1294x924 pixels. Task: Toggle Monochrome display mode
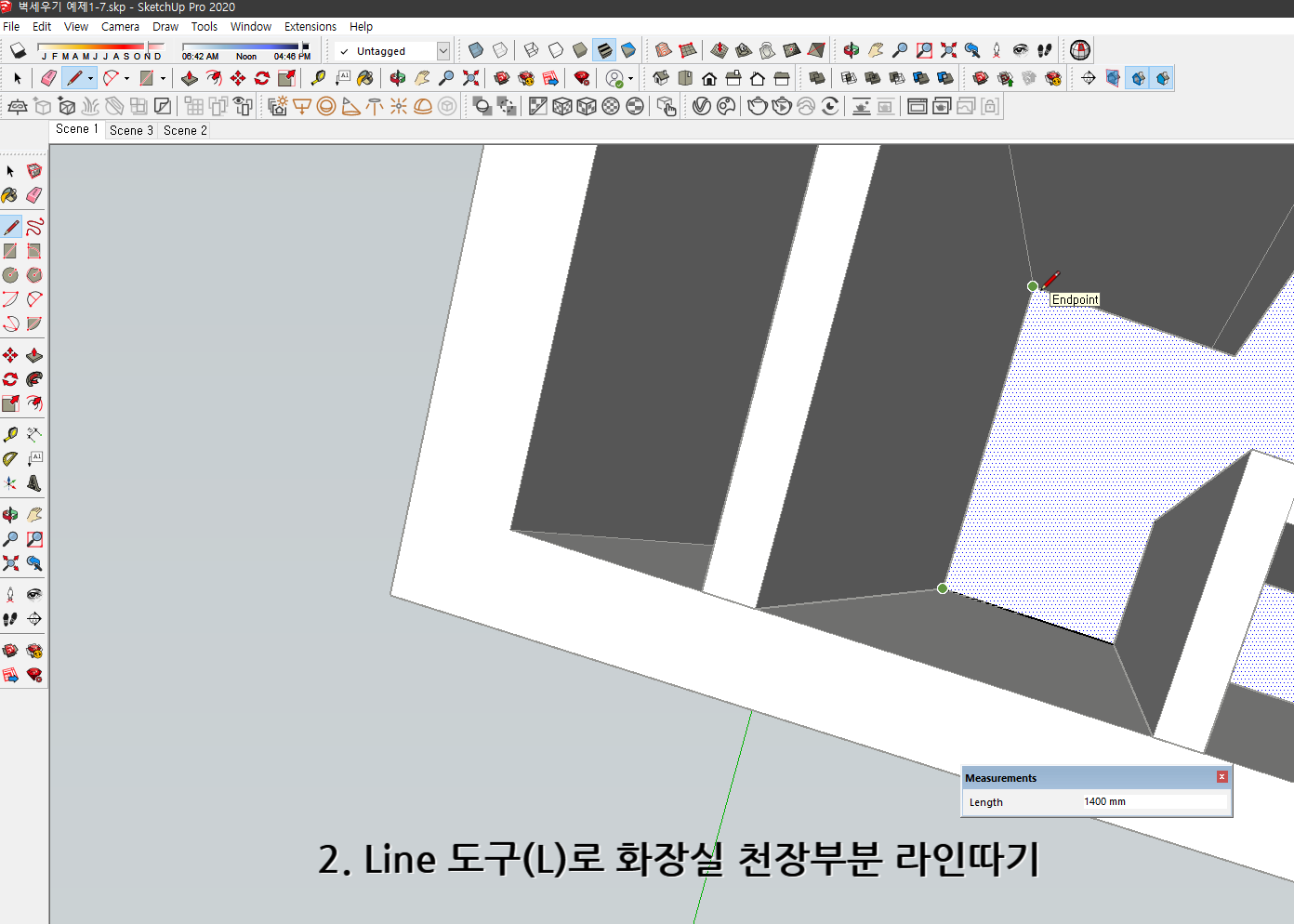[628, 50]
